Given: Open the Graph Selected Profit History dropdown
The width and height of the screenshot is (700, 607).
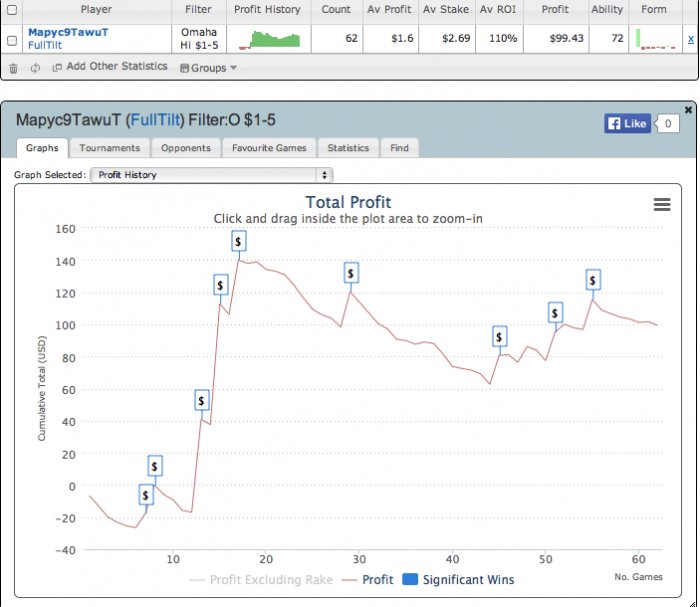Looking at the screenshot, I should tap(212, 175).
